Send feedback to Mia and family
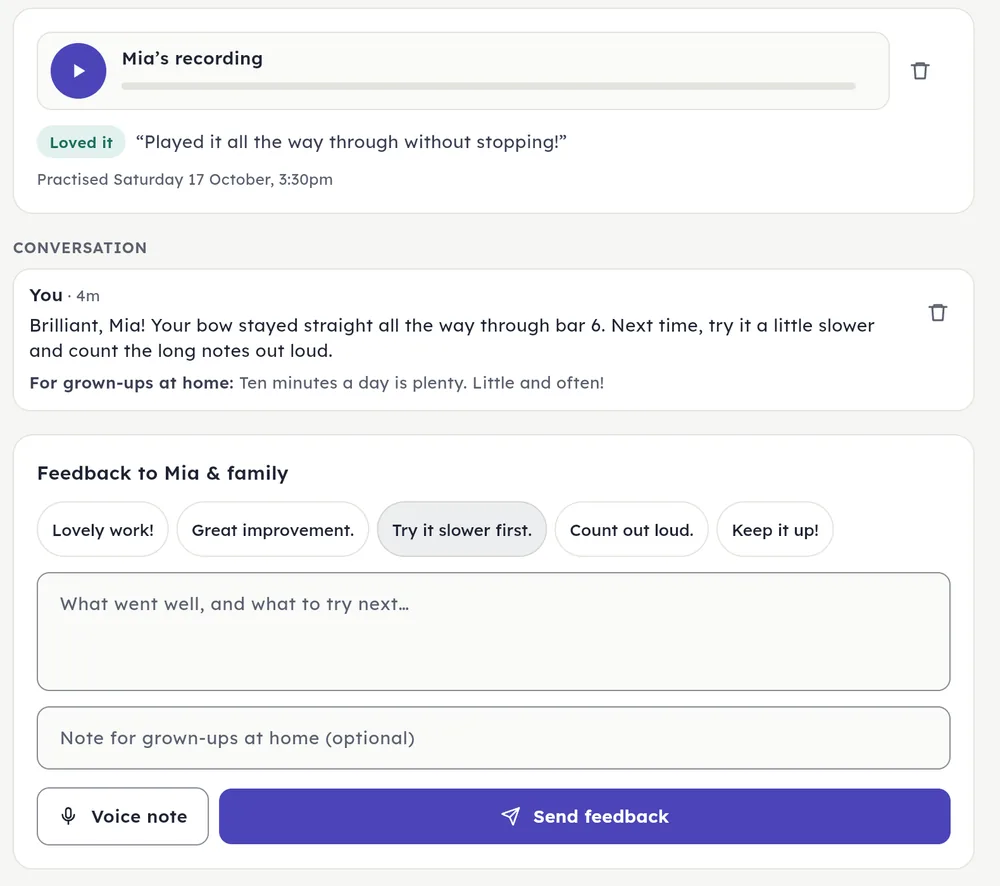1000x886 pixels. pyautogui.click(x=585, y=816)
